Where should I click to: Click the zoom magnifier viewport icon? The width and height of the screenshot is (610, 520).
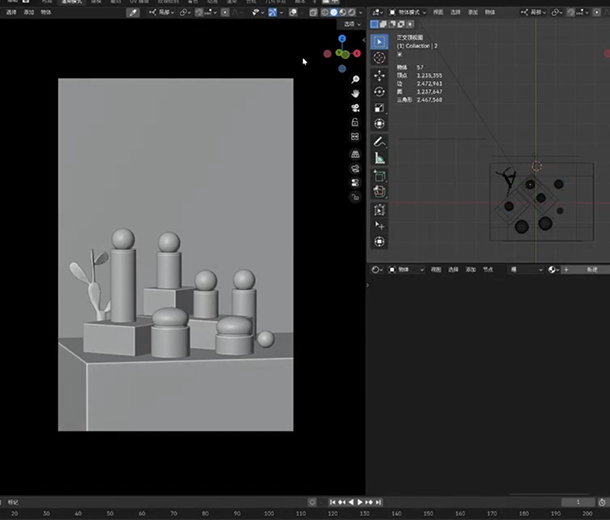356,79
